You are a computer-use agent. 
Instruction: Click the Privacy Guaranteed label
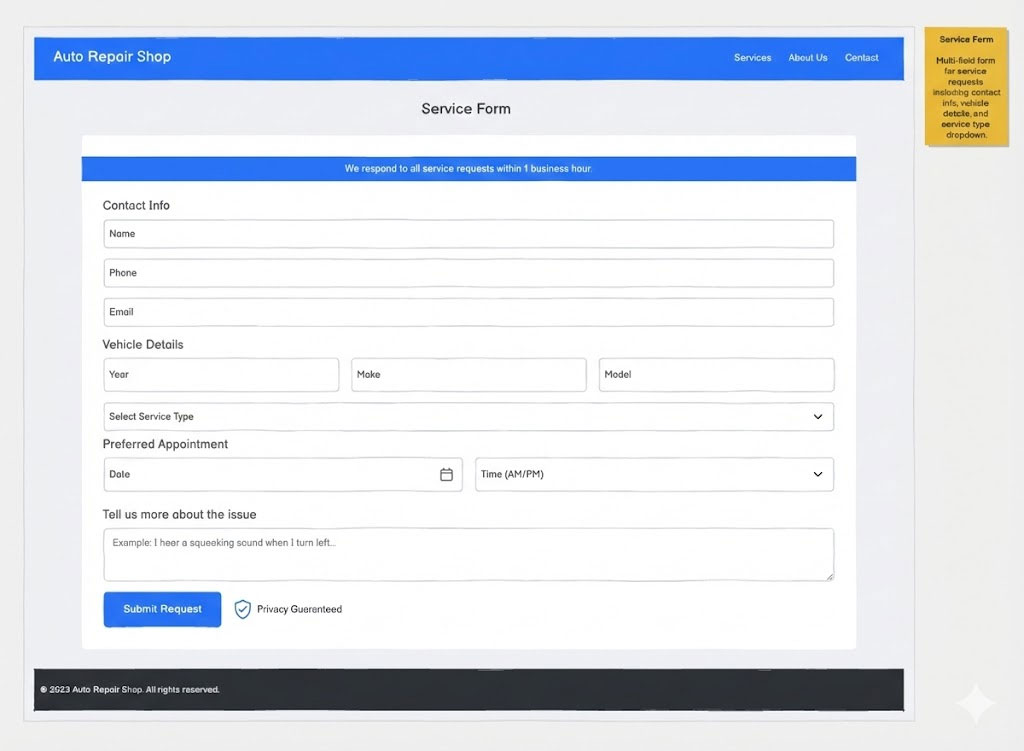click(299, 609)
